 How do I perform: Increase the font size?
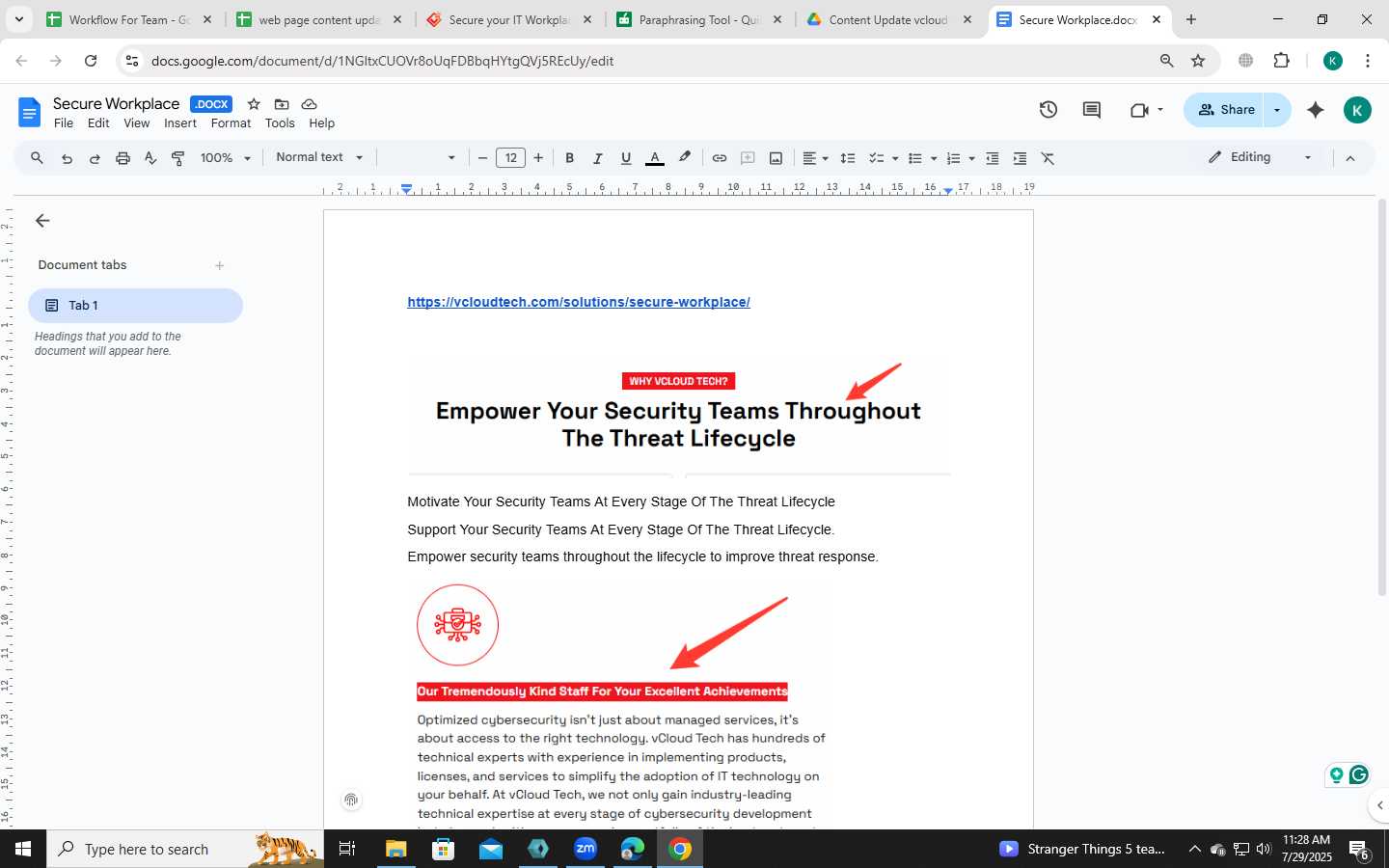(x=538, y=158)
